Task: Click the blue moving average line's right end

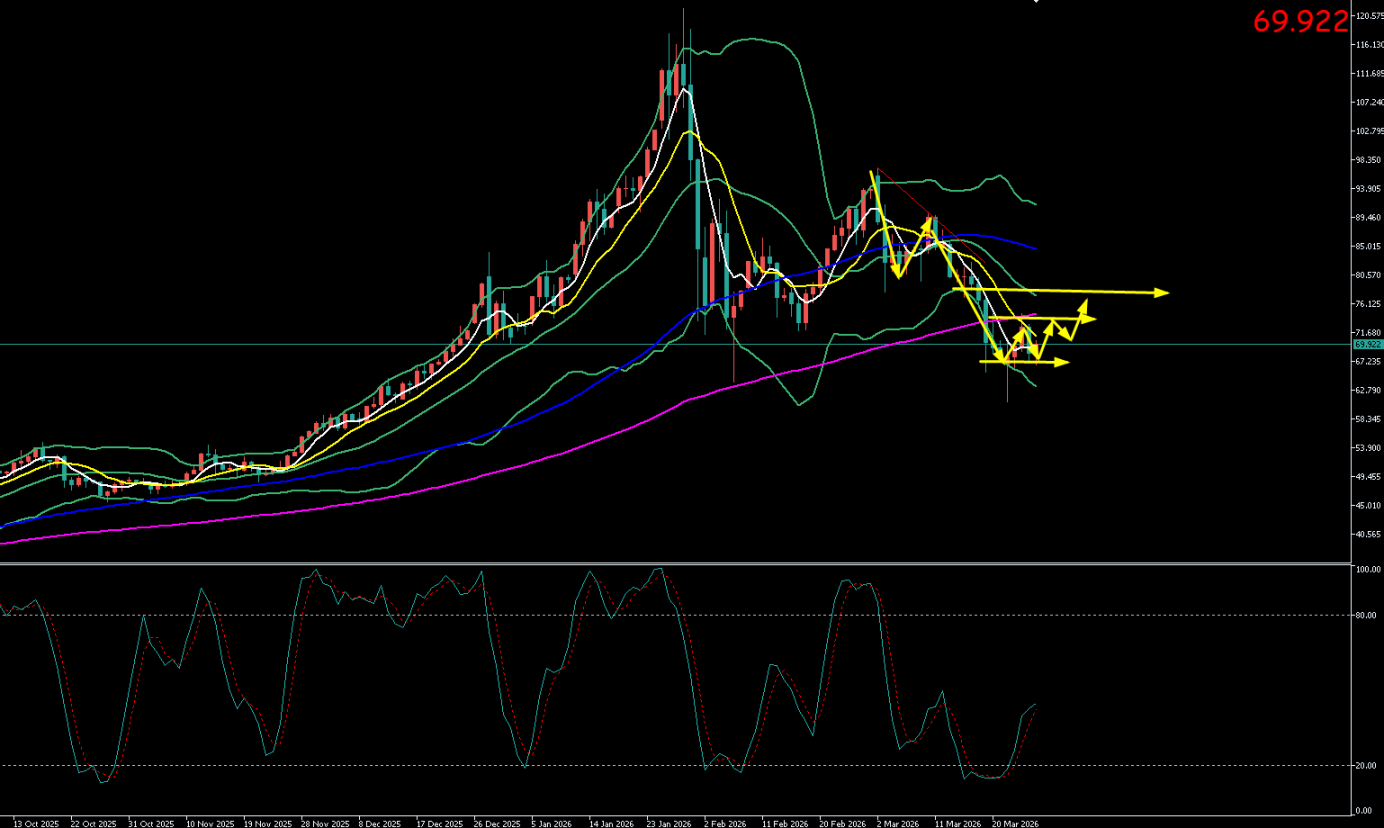Action: coord(1035,248)
